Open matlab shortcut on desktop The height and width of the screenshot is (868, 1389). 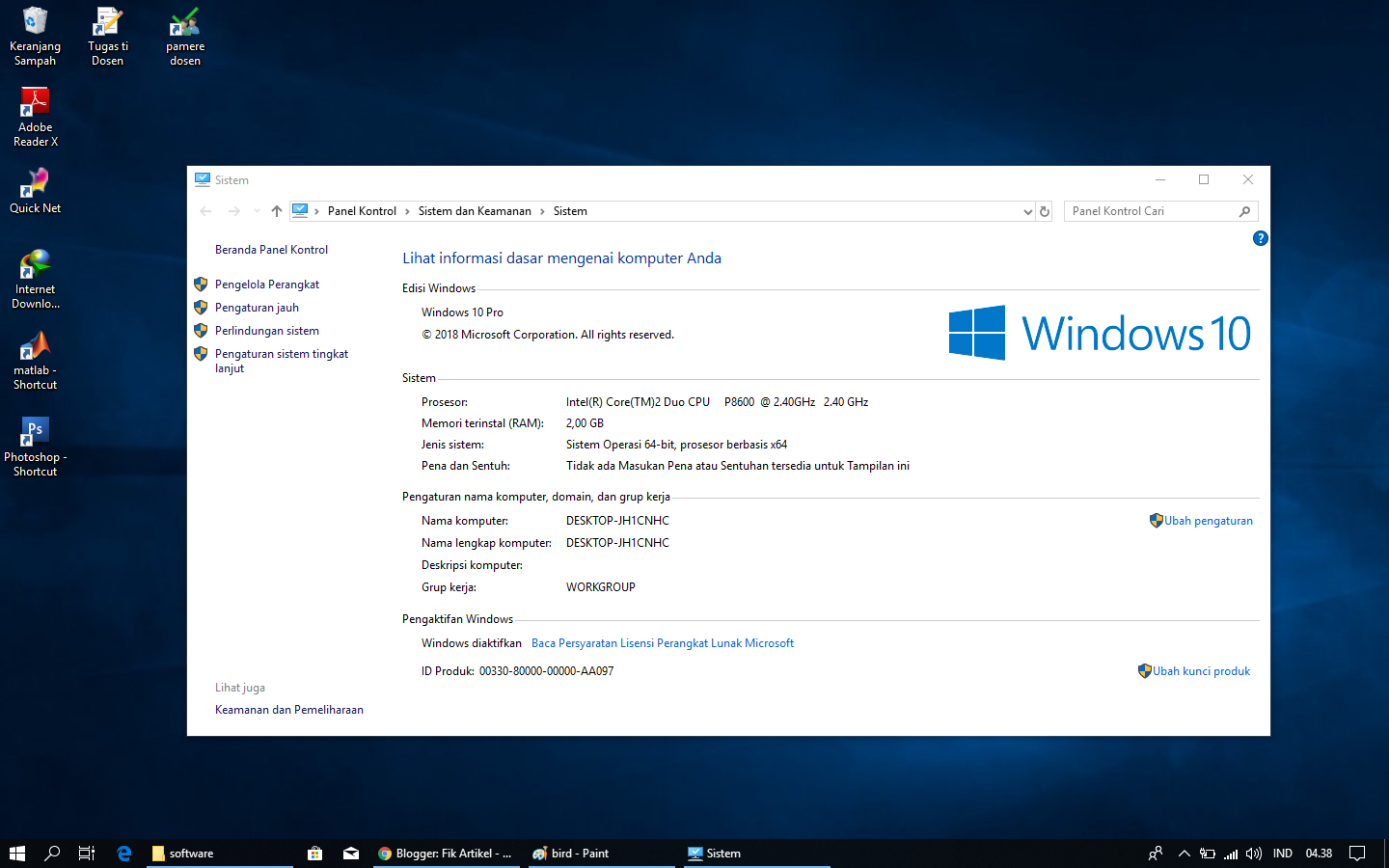point(35,361)
